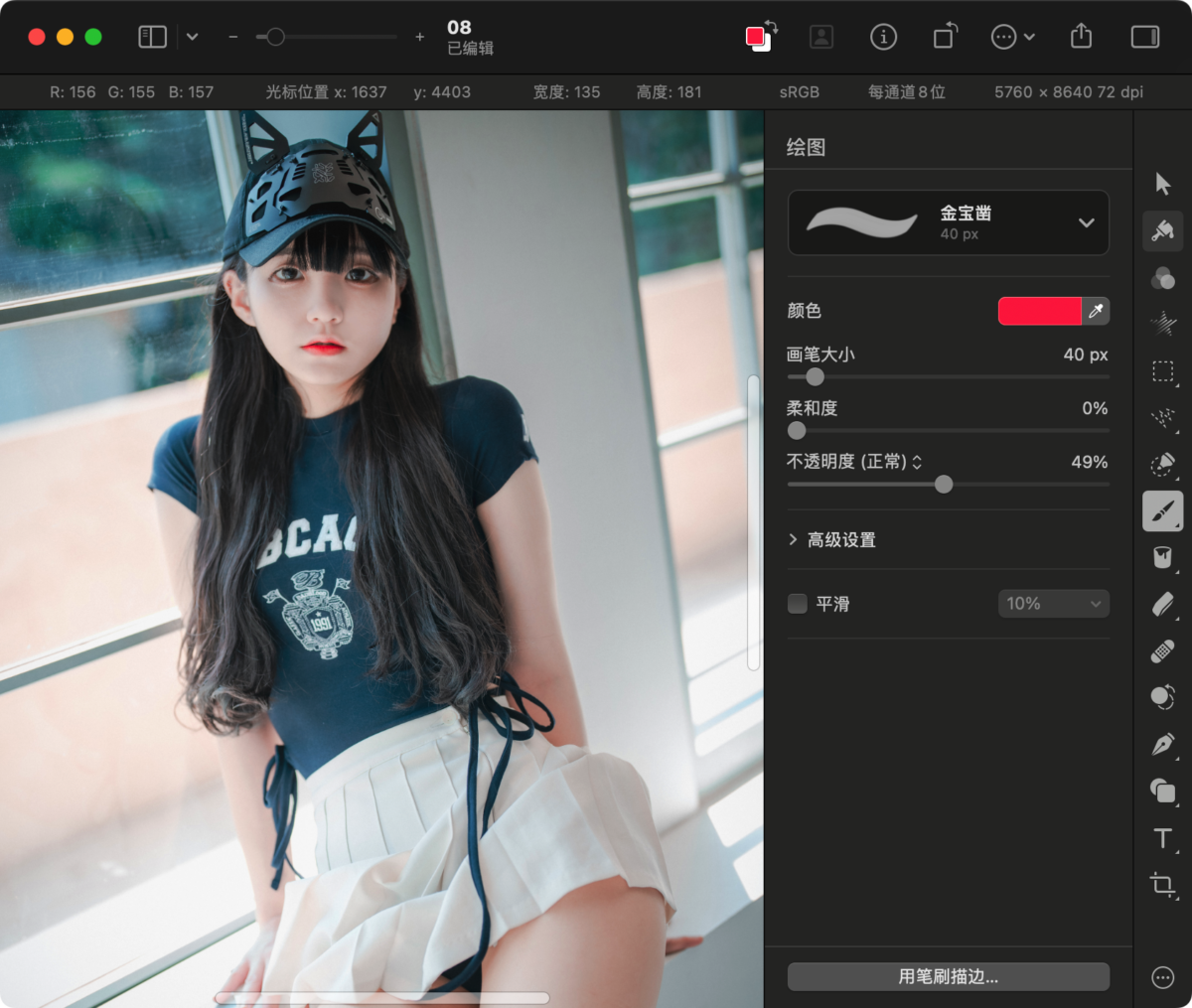Click the 5760 × 8640 72 dpi text

pos(1069,92)
